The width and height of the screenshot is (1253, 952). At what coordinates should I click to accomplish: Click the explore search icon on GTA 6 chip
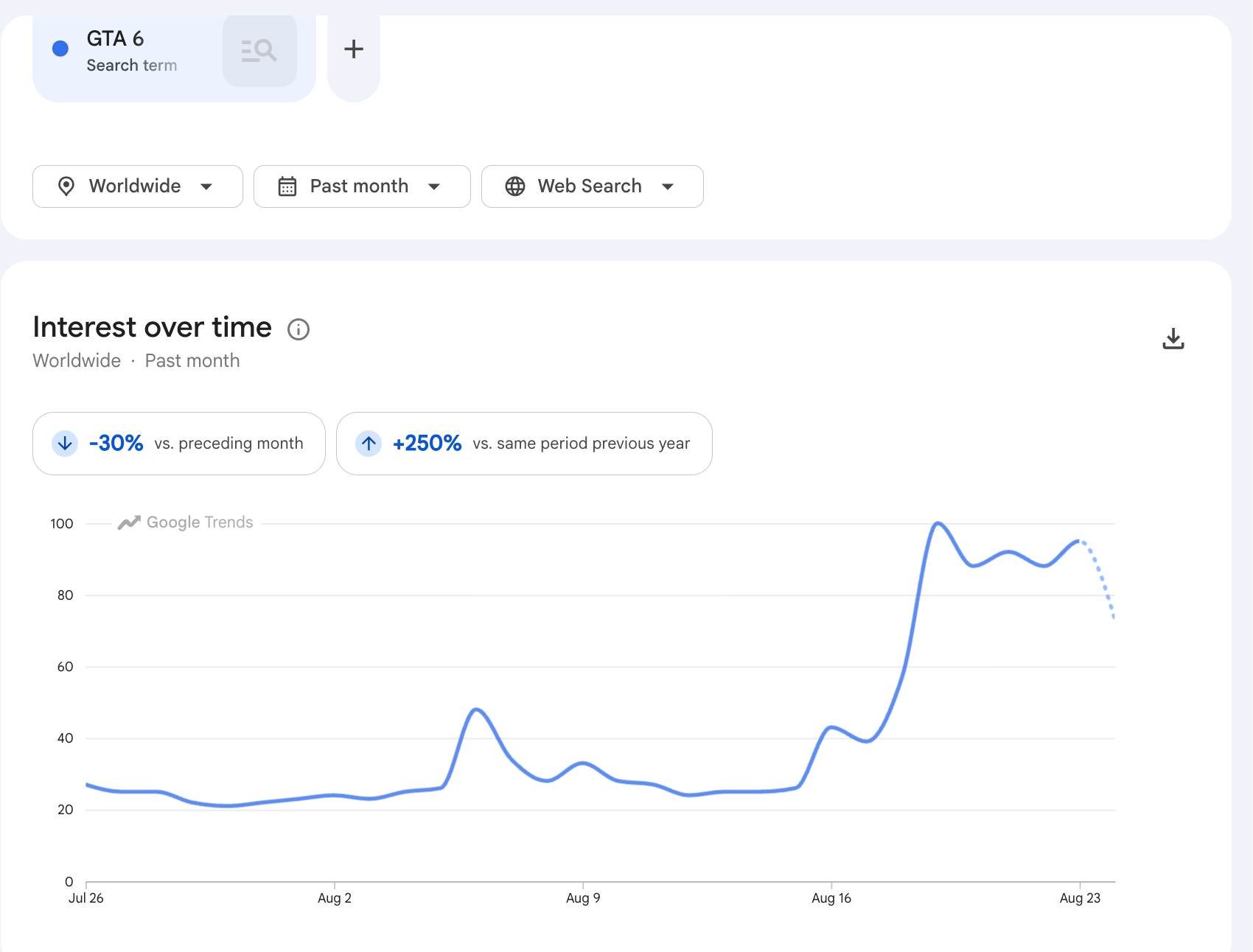[259, 50]
